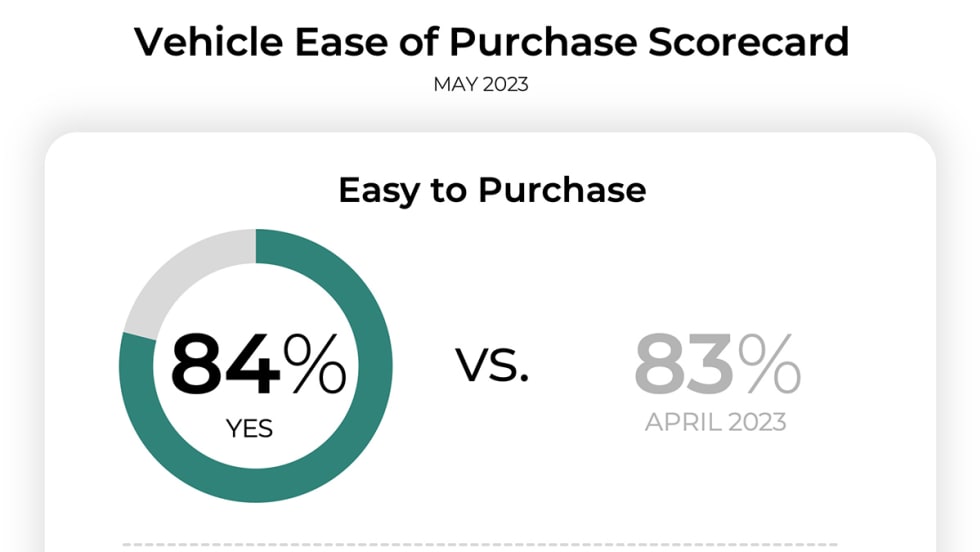Click the YES label under 84%
The image size is (980, 552).
tap(249, 429)
